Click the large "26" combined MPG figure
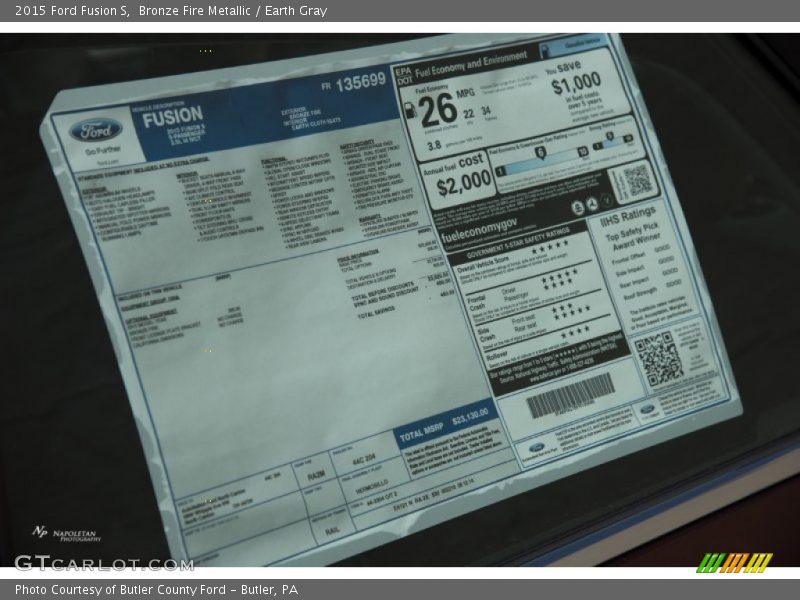This screenshot has width=800, height=600. click(x=438, y=110)
